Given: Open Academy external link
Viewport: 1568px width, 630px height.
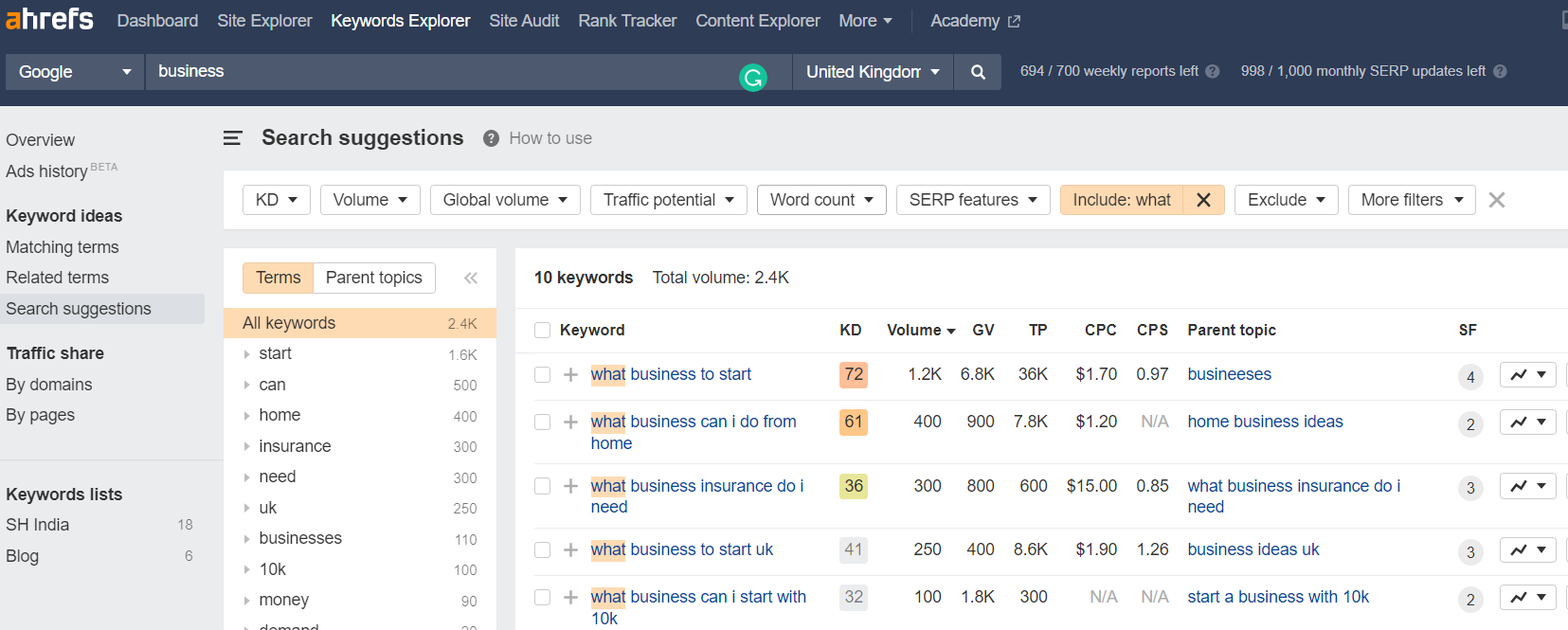Looking at the screenshot, I should pos(975,21).
